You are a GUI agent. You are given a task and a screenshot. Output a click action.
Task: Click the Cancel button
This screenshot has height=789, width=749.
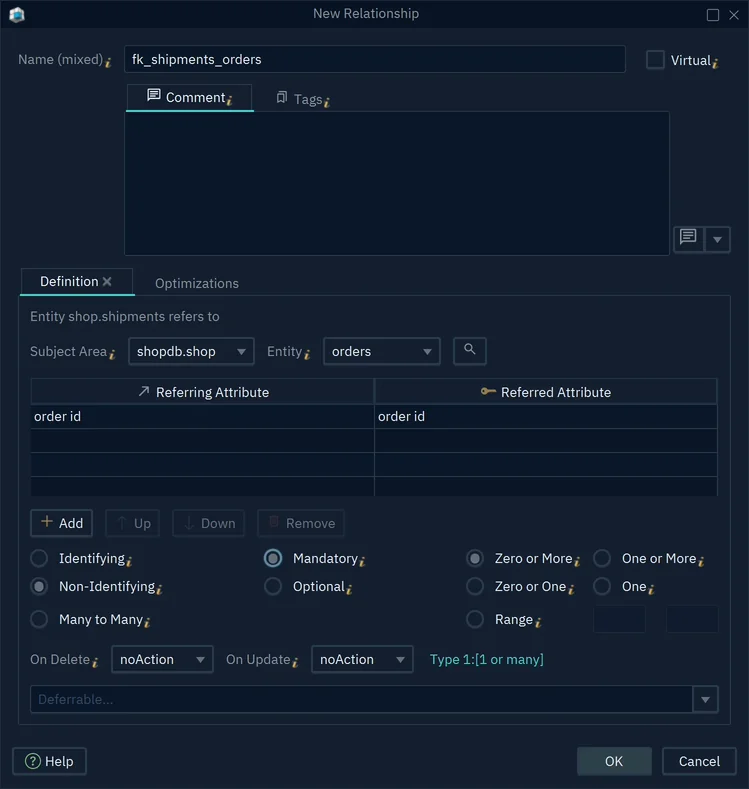tap(699, 761)
